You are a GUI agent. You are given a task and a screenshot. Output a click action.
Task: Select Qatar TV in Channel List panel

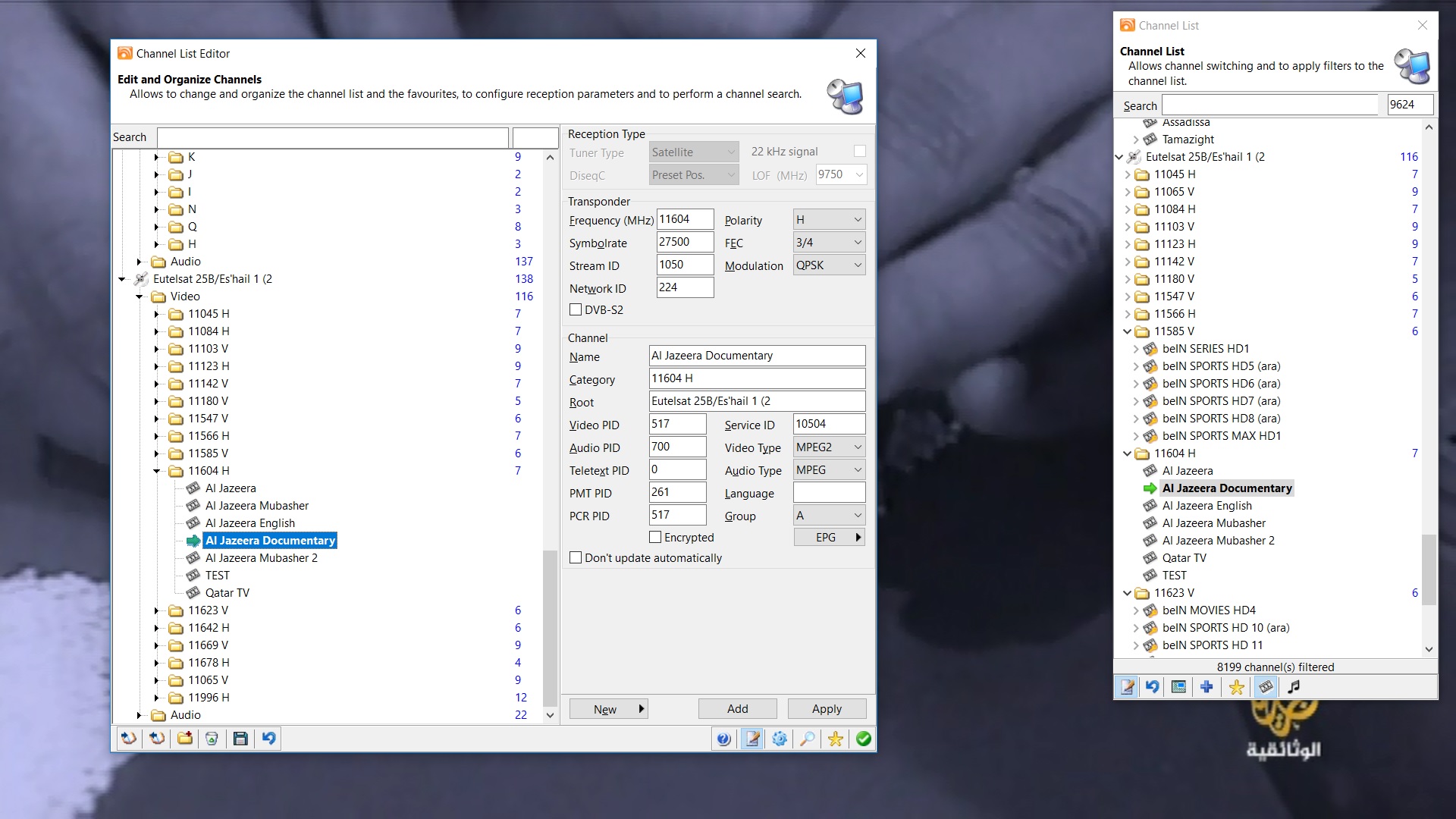coord(1184,558)
